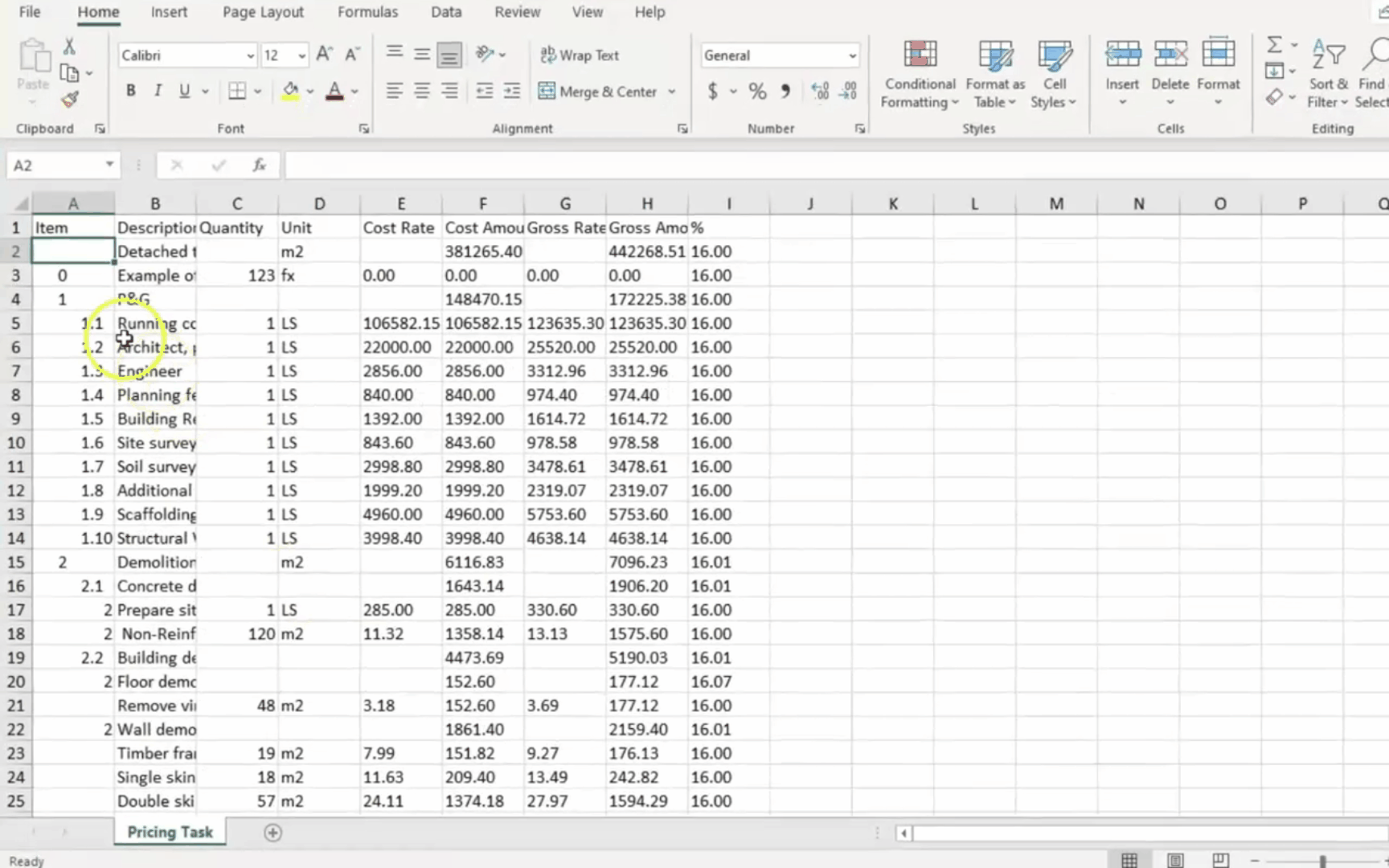Image resolution: width=1389 pixels, height=868 pixels.
Task: Click the Merge & Center button
Action: pyautogui.click(x=599, y=92)
